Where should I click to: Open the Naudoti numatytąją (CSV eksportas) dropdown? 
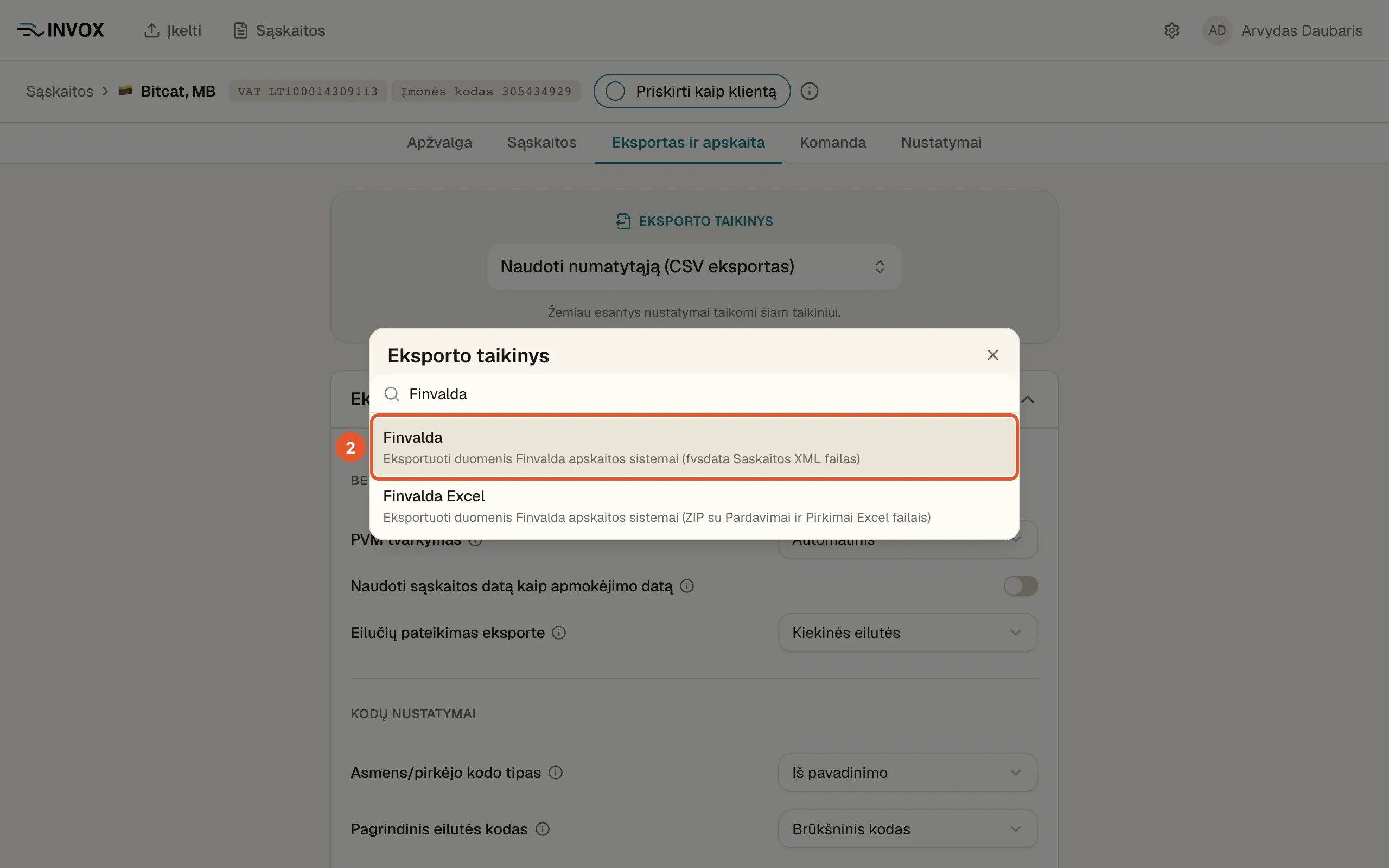(x=694, y=267)
